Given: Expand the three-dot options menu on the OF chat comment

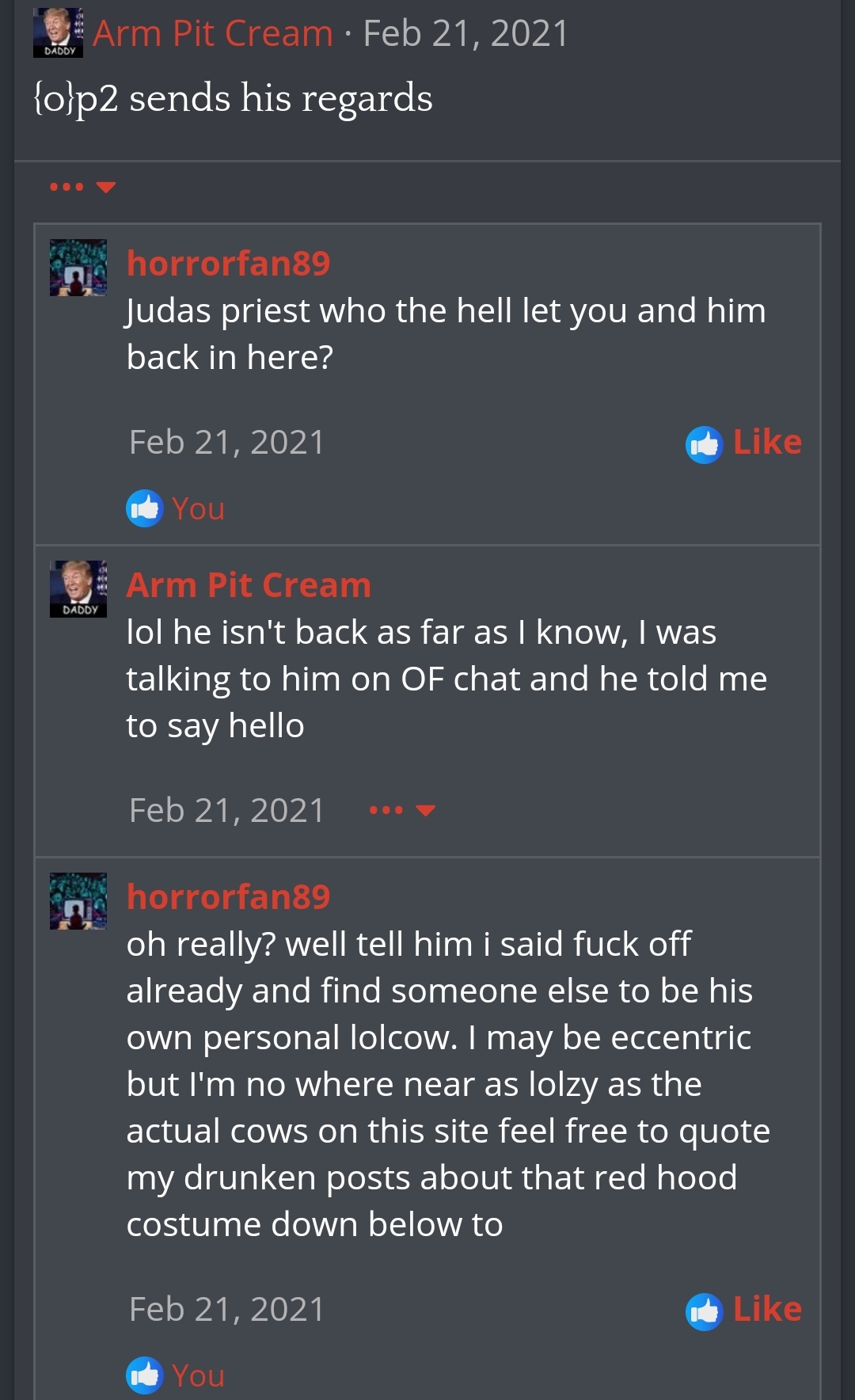Looking at the screenshot, I should [x=402, y=810].
